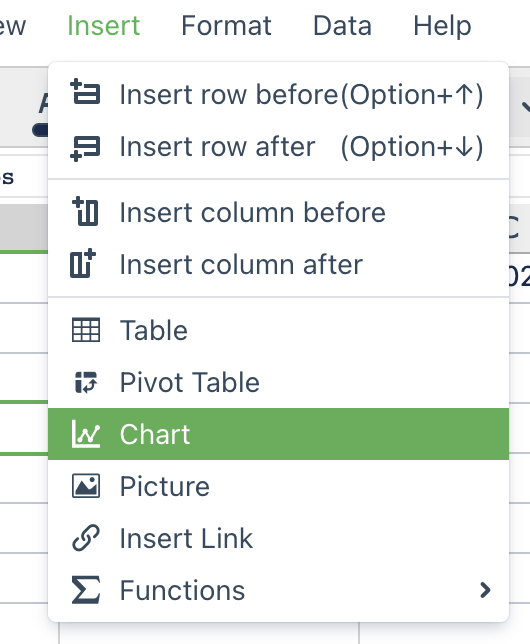The image size is (530, 644).
Task: Expand the Functions submenu arrow
Action: 485,590
